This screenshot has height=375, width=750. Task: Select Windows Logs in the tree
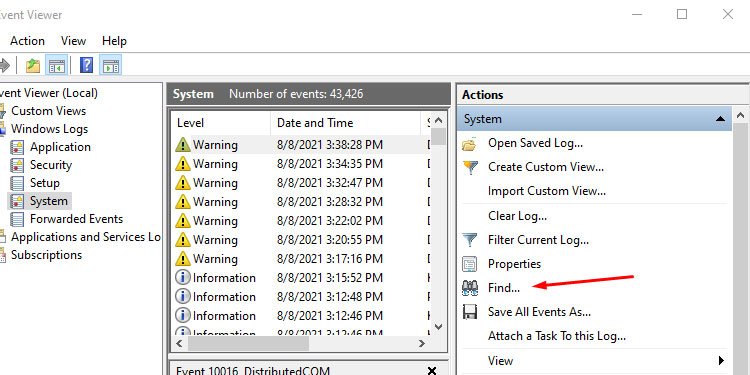pos(49,129)
